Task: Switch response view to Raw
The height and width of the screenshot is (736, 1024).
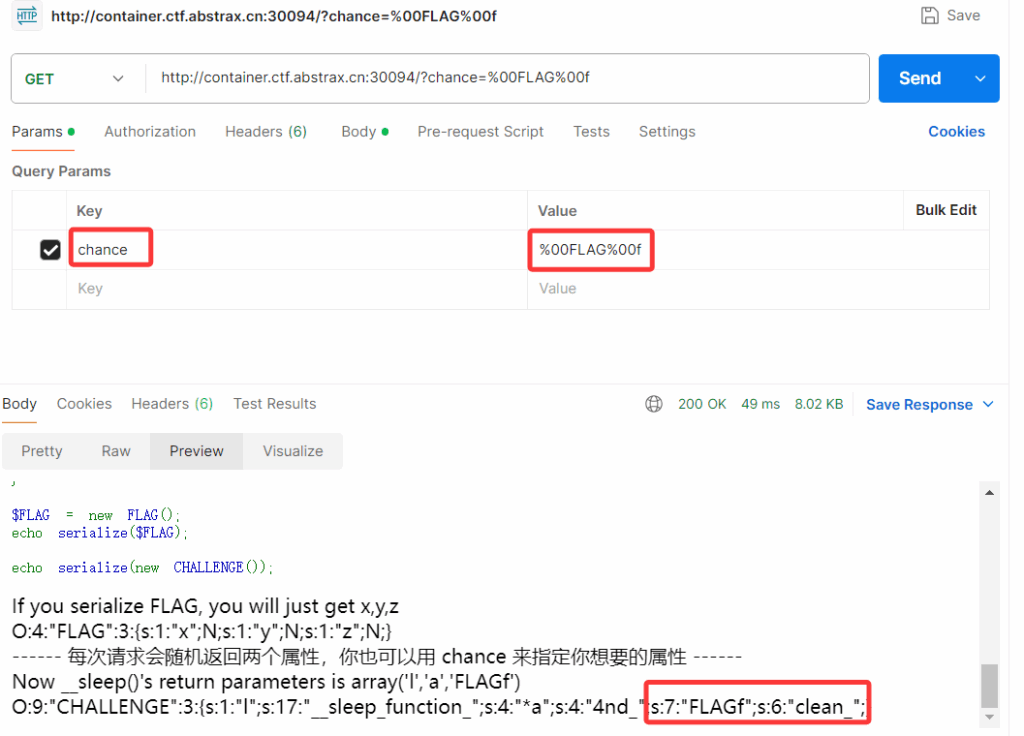Action: (x=116, y=451)
